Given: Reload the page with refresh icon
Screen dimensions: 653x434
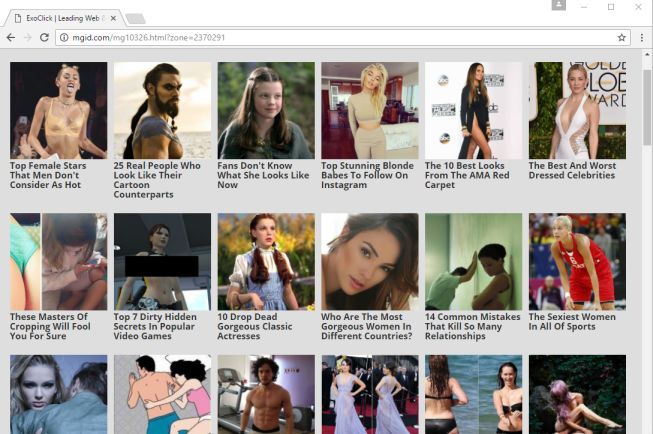Looking at the screenshot, I should point(44,37).
